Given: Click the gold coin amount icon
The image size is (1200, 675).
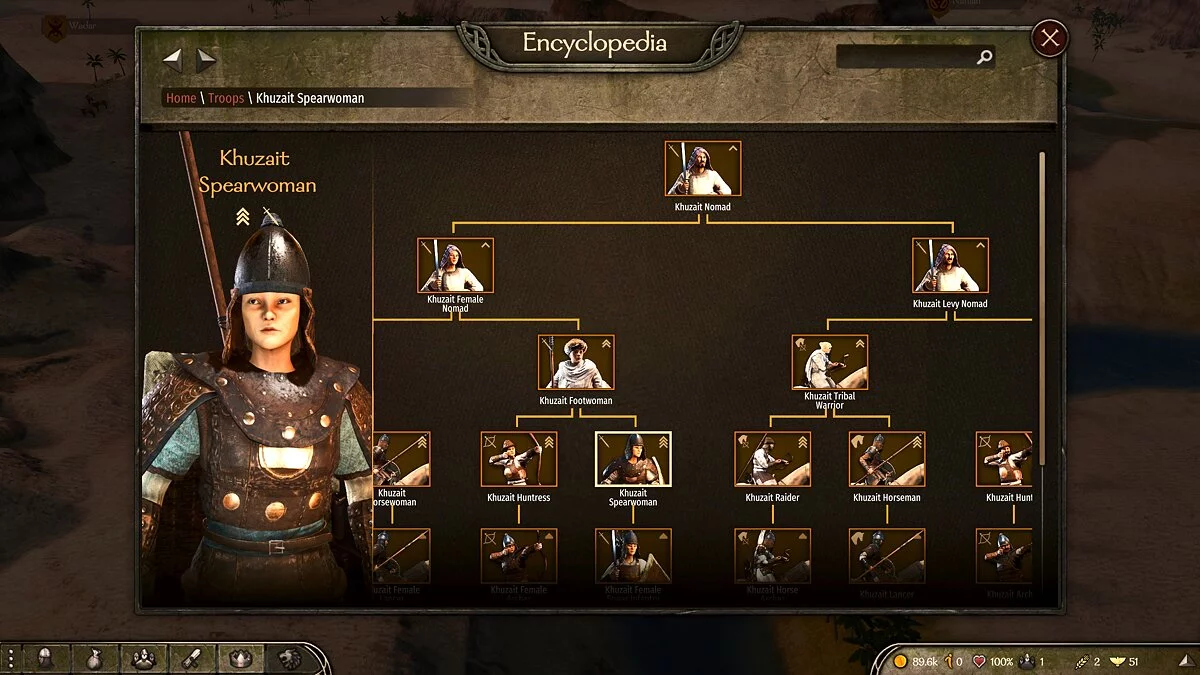Looking at the screenshot, I should [x=900, y=661].
